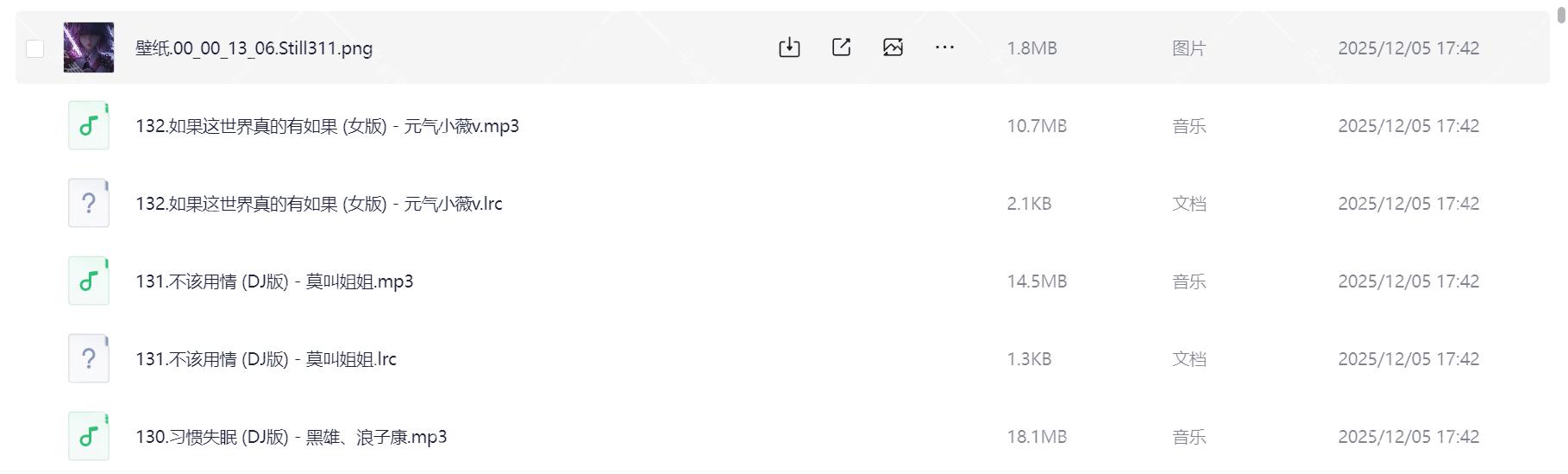The width and height of the screenshot is (1568, 474).
Task: Click the music icon of 131.不该用情 mp3
Action: click(89, 281)
